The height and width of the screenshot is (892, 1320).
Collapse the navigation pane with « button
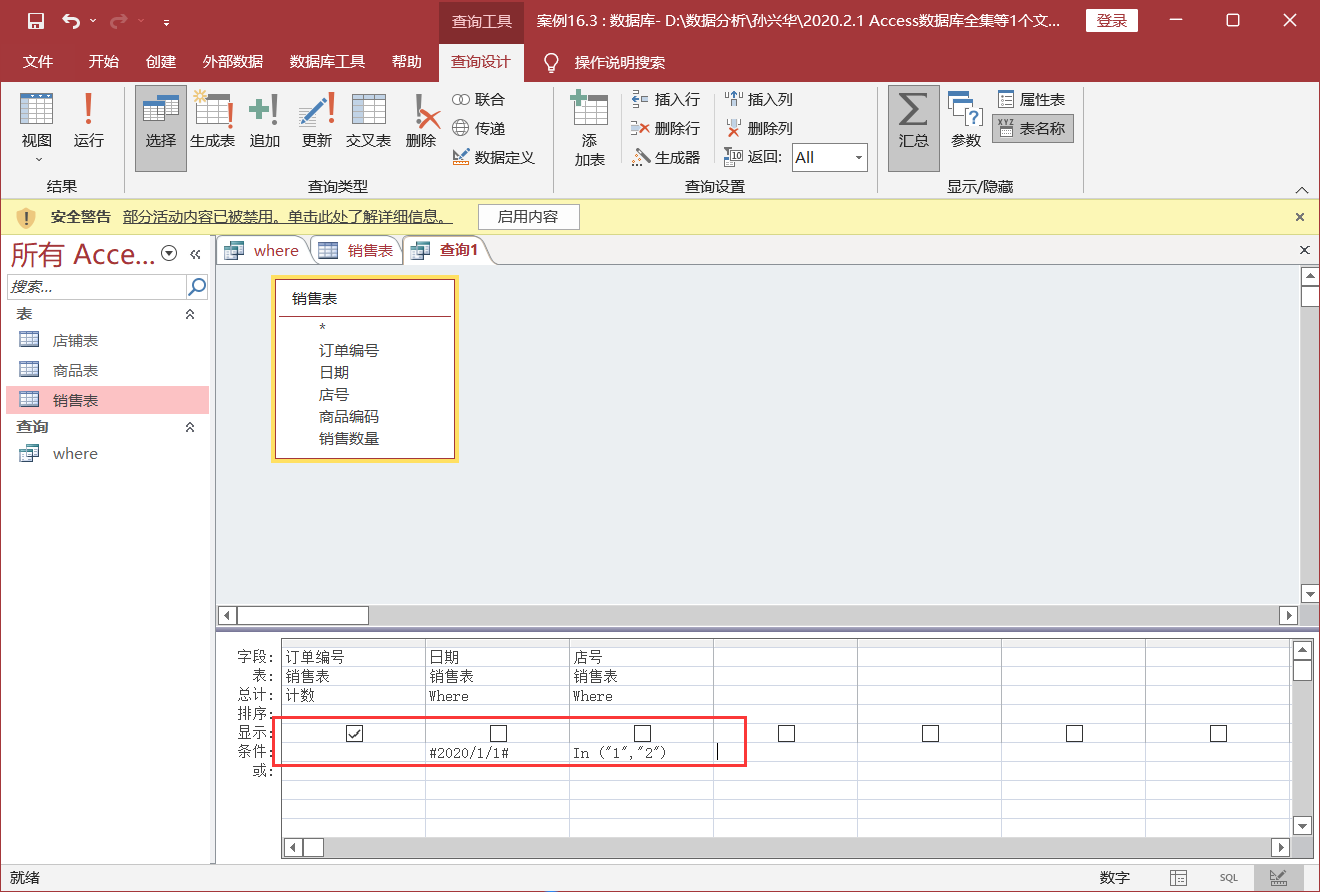pyautogui.click(x=195, y=254)
